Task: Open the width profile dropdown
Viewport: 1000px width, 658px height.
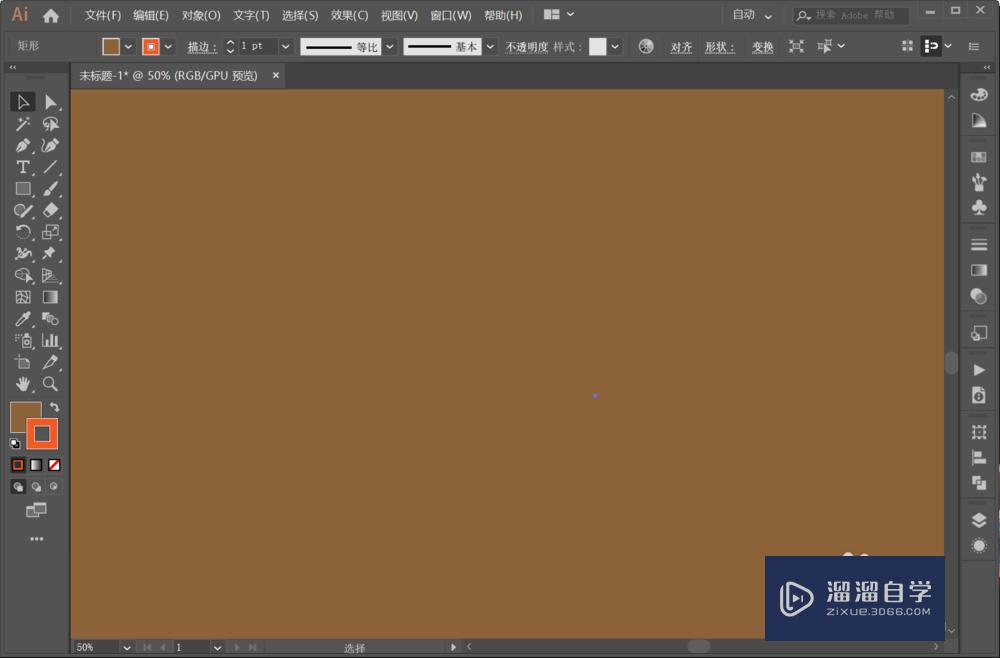Action: coord(390,47)
